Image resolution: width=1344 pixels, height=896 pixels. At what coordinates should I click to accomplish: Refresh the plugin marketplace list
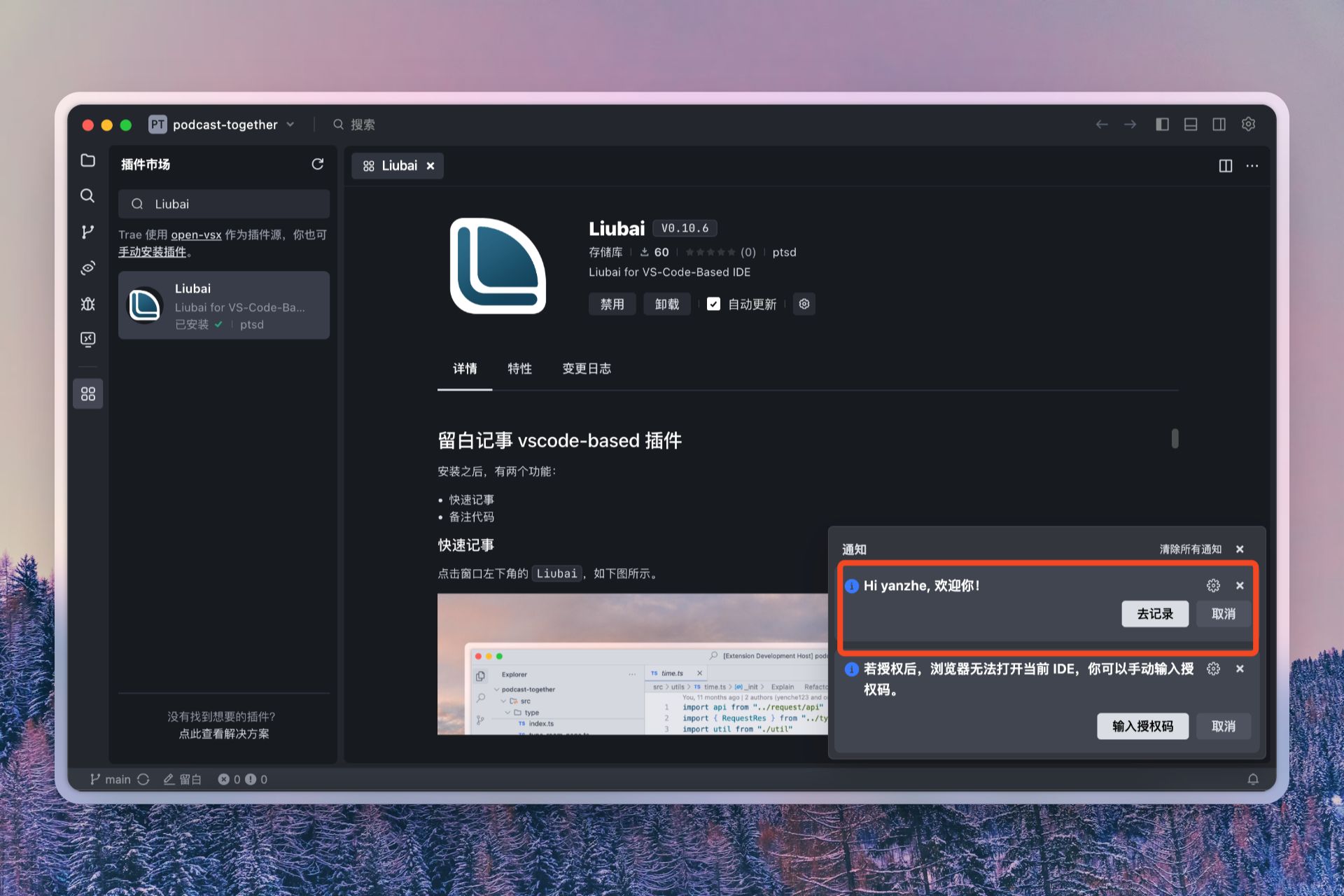click(x=317, y=164)
